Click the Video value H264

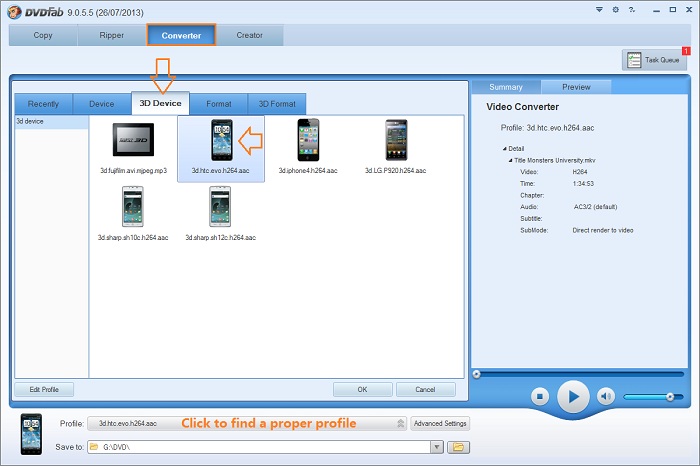pos(580,172)
